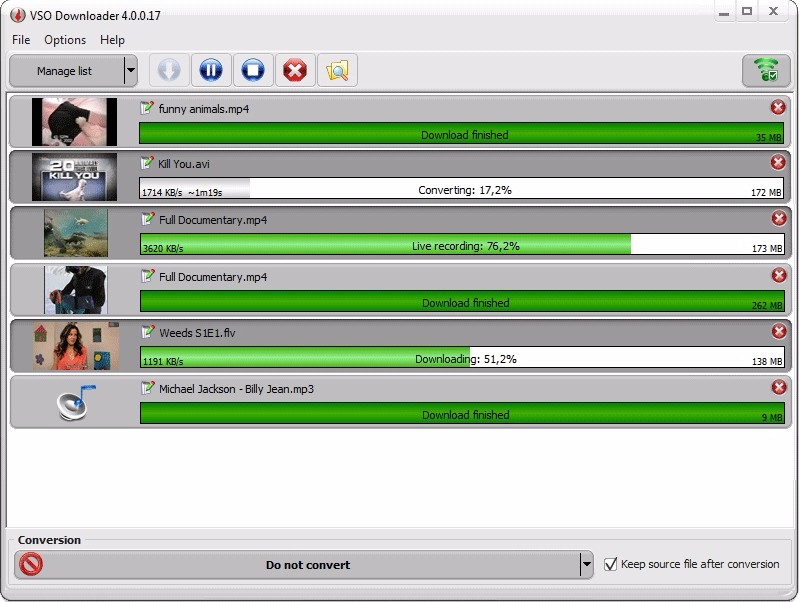The height and width of the screenshot is (602, 799).
Task: Open the Options menu
Action: click(x=65, y=40)
